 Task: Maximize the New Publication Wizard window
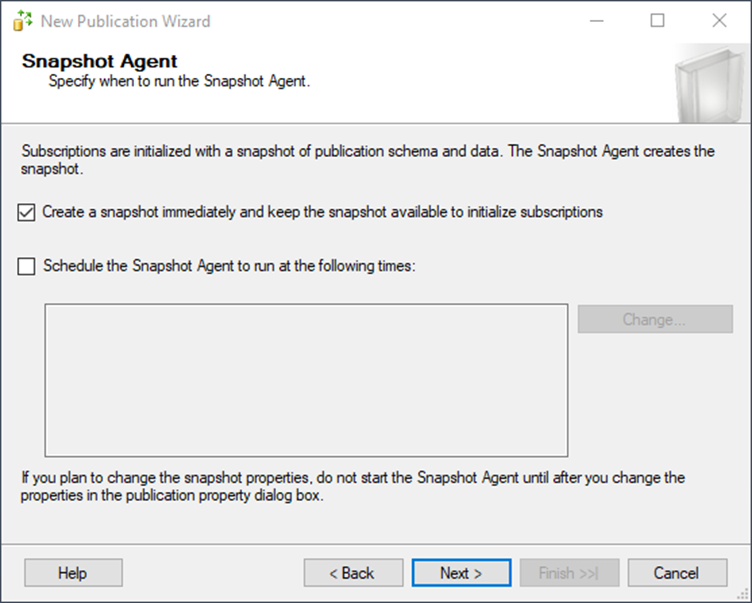(x=657, y=21)
